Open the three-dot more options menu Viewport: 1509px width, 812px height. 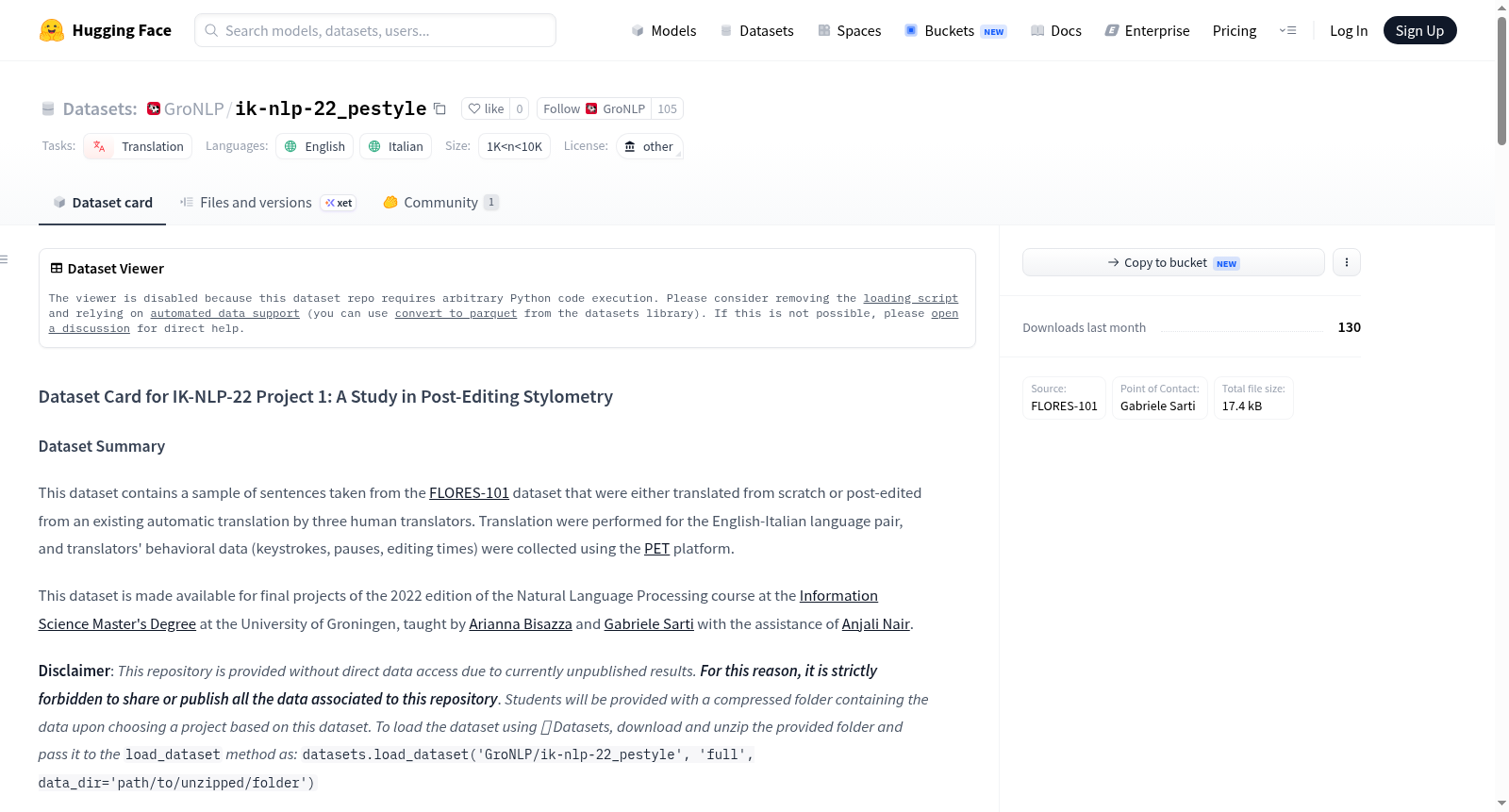pos(1347,262)
